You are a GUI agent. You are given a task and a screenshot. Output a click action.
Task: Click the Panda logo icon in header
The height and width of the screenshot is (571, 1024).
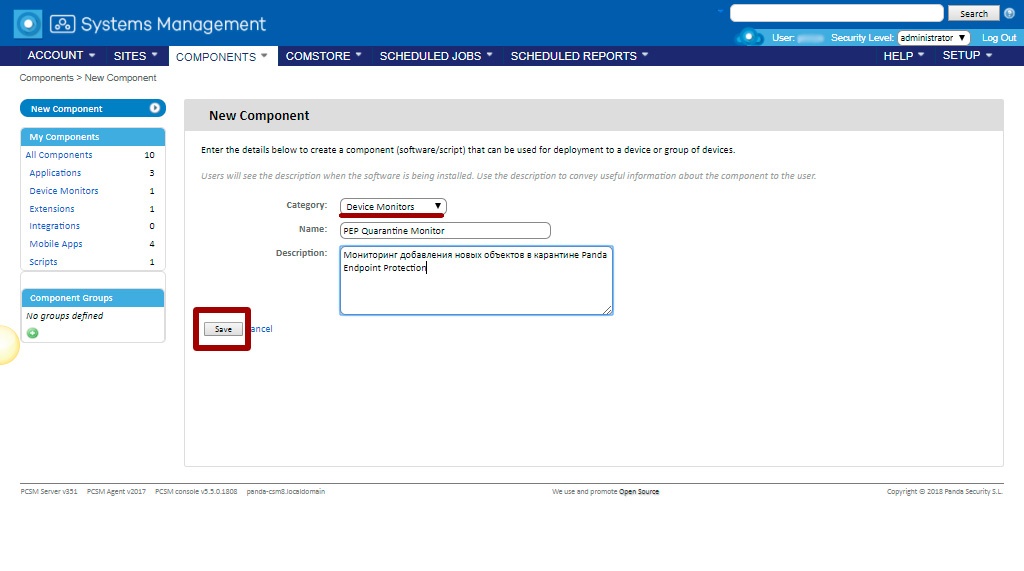click(27, 24)
